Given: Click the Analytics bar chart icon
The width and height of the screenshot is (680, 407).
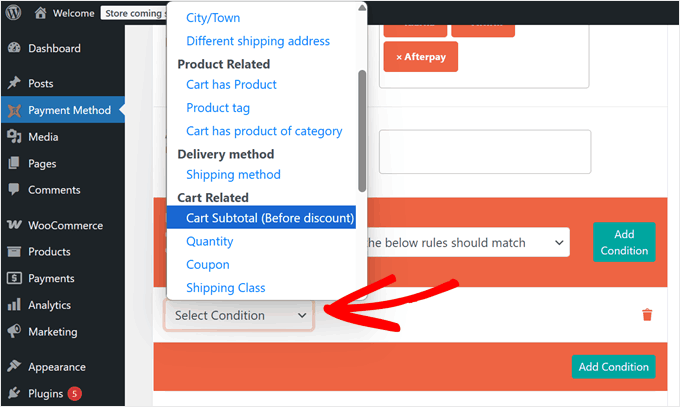Looking at the screenshot, I should [x=14, y=305].
